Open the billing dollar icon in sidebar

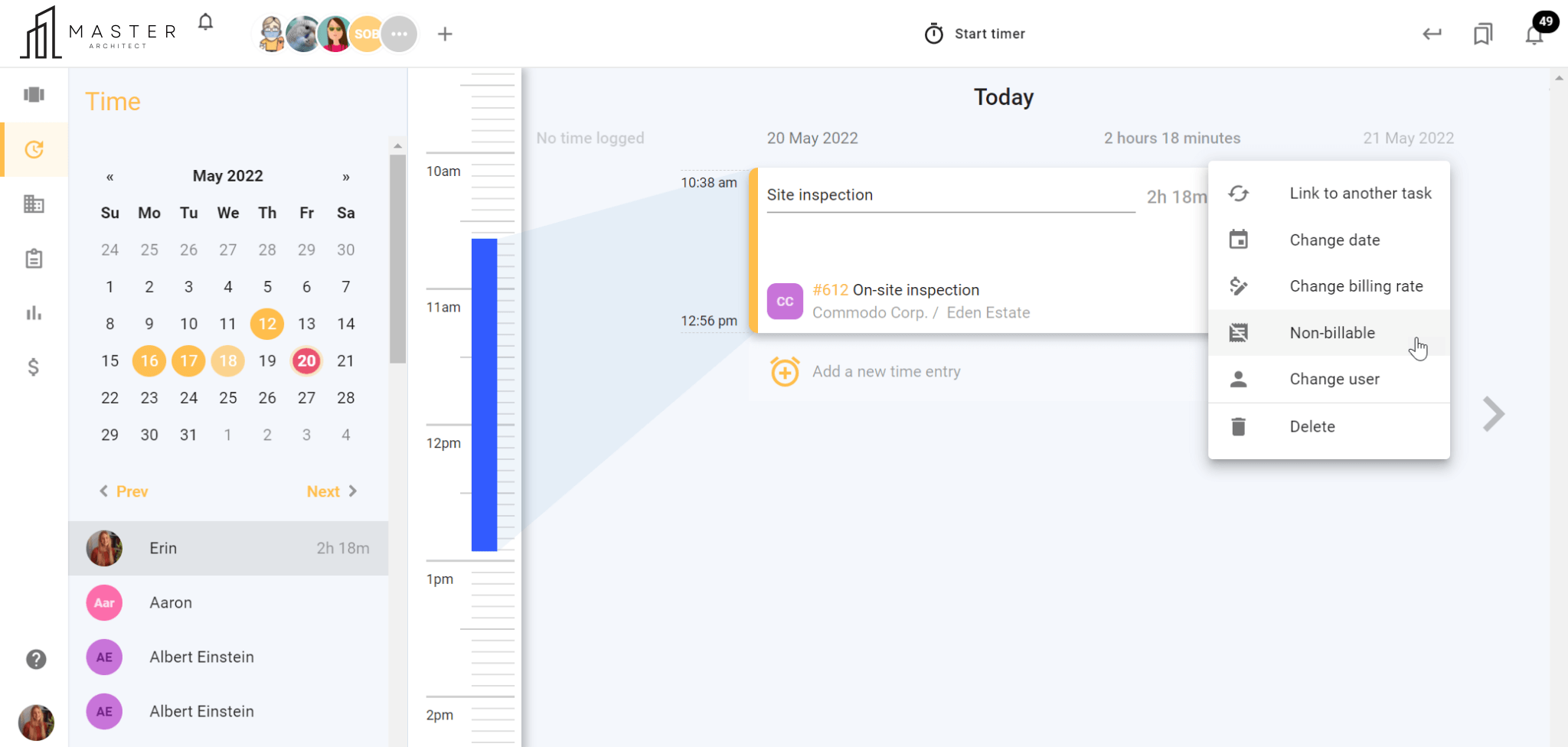34,367
